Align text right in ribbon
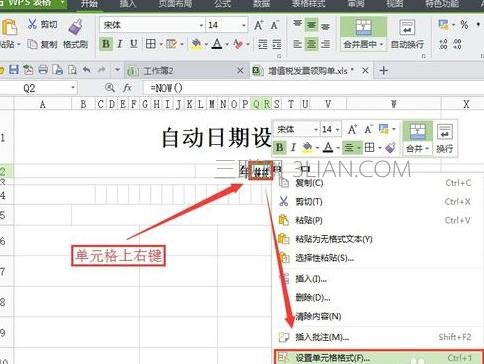484x364 pixels. click(325, 44)
